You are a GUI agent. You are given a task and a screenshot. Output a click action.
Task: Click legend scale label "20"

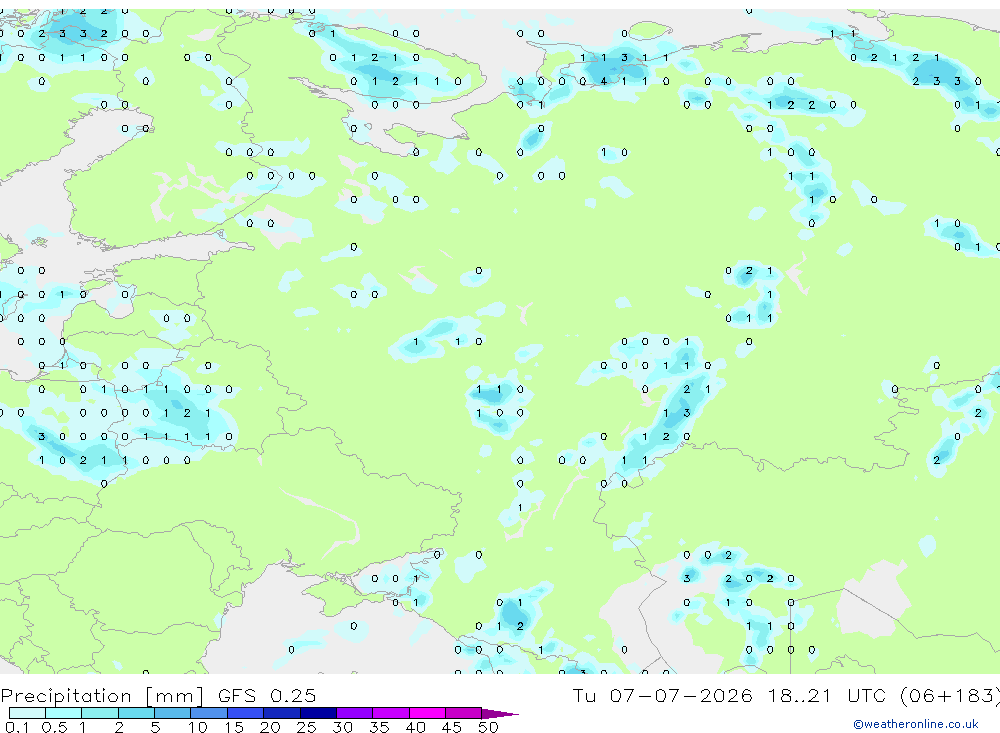click(270, 727)
